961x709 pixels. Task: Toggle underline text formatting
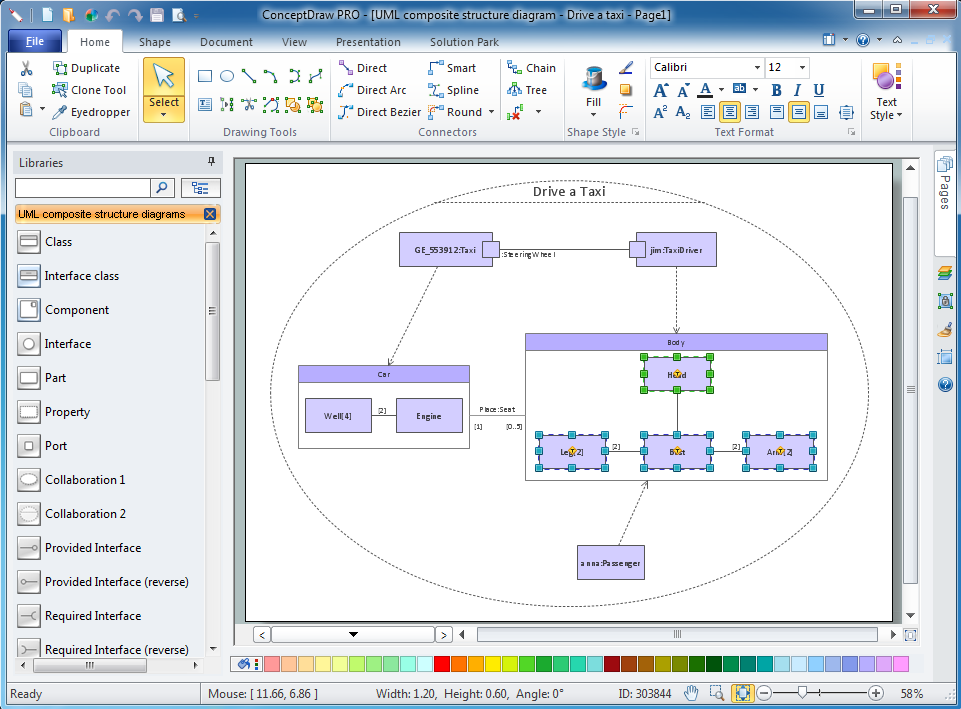tap(819, 90)
